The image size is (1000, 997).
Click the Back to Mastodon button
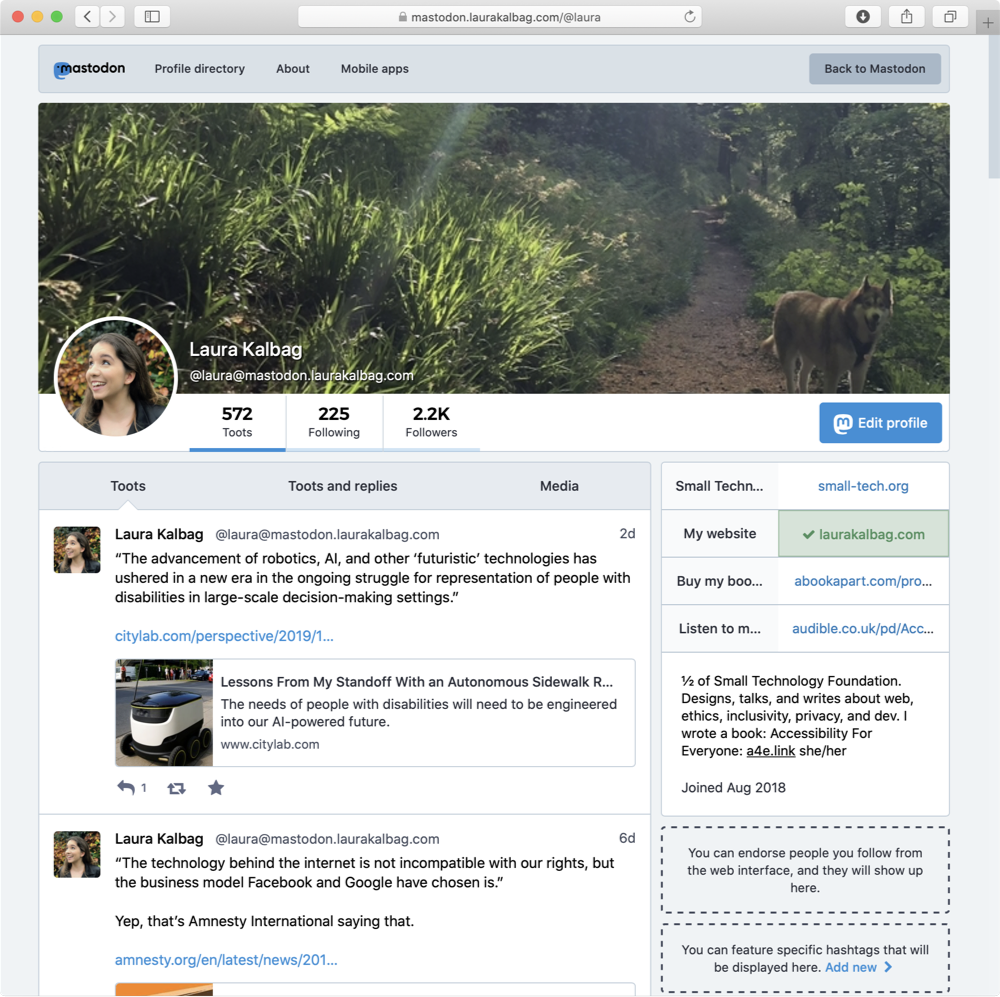click(875, 69)
